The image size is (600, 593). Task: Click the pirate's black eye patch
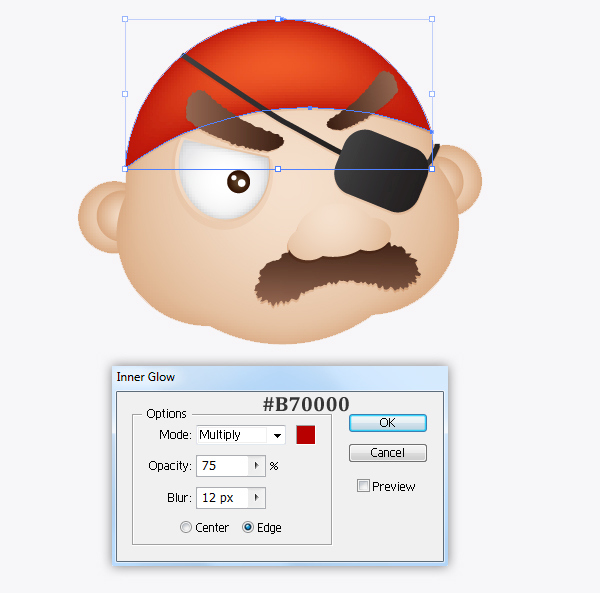click(x=382, y=171)
